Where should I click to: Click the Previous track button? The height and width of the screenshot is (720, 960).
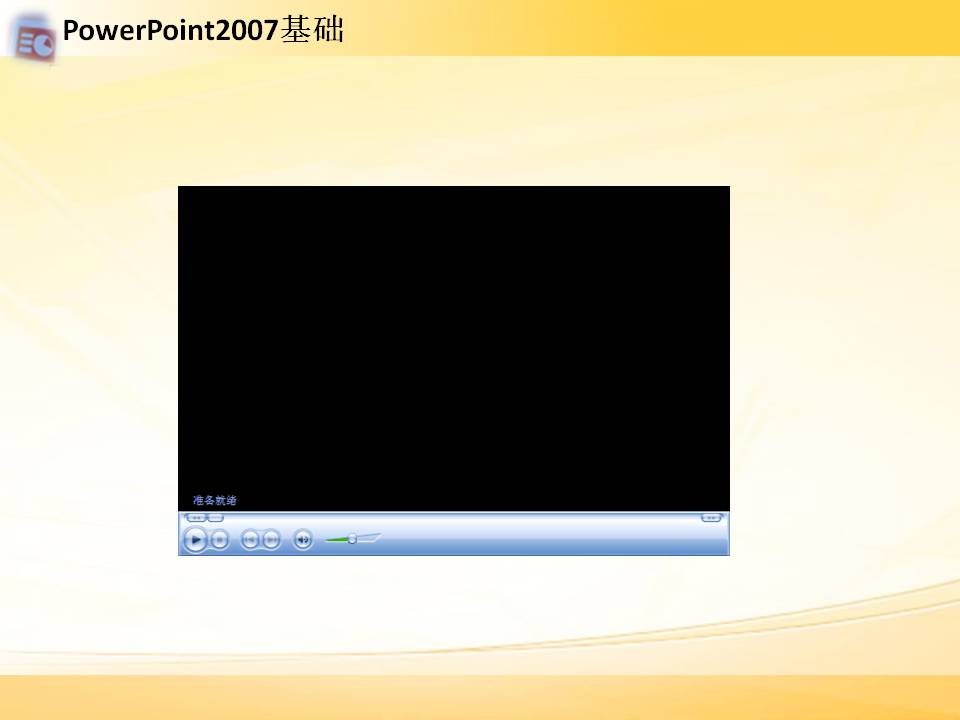tap(249, 540)
